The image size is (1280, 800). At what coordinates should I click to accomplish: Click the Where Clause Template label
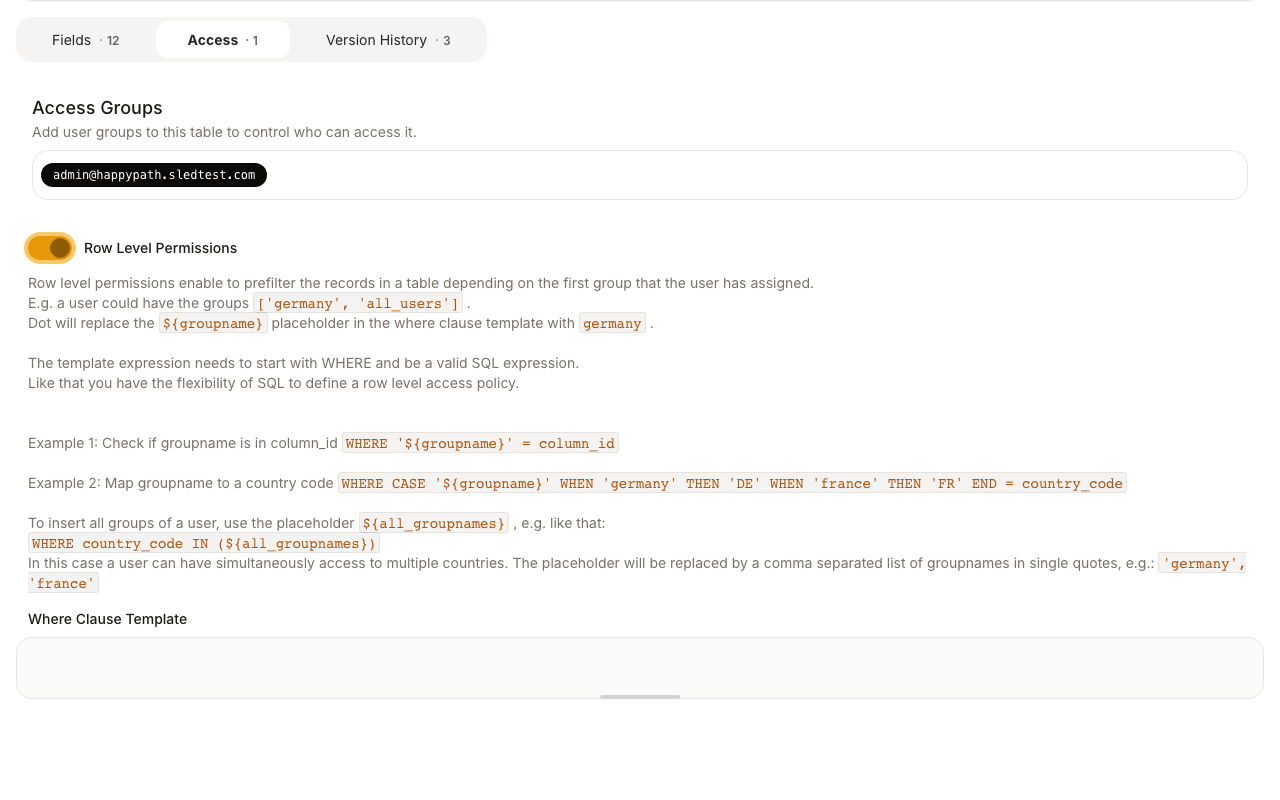click(x=107, y=619)
